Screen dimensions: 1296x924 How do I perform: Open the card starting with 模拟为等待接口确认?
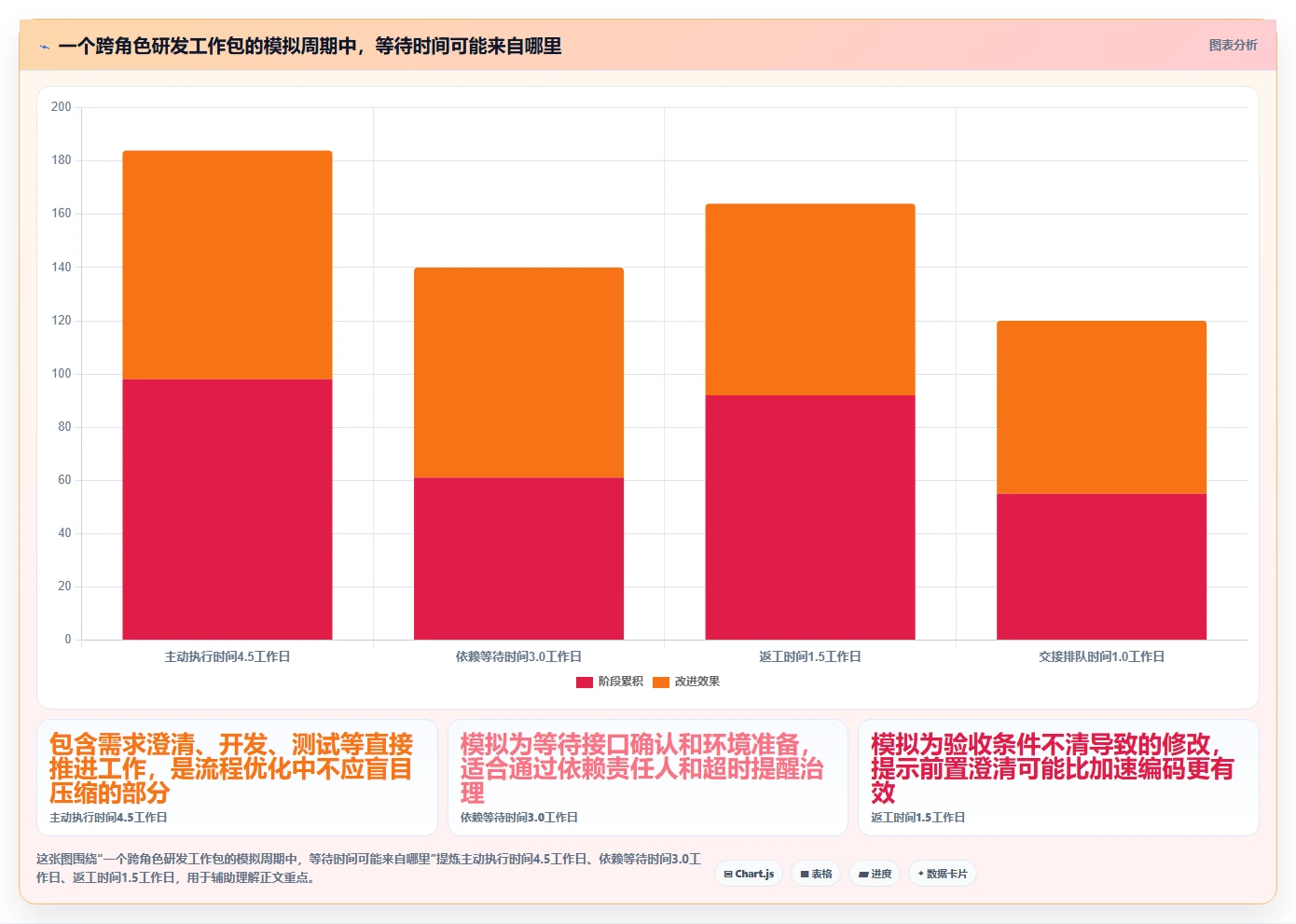point(648,778)
